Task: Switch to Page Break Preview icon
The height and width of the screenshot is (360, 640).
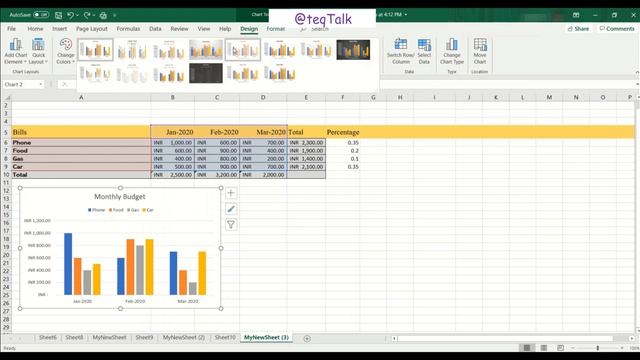Action: coord(560,348)
